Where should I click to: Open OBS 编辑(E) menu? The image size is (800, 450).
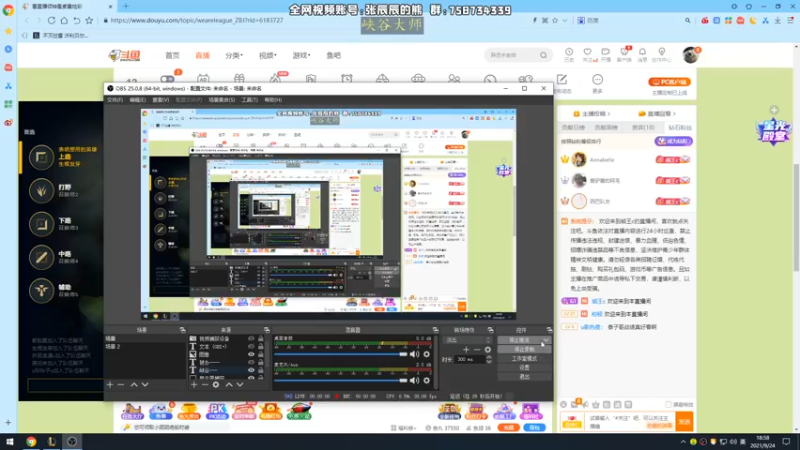137,100
